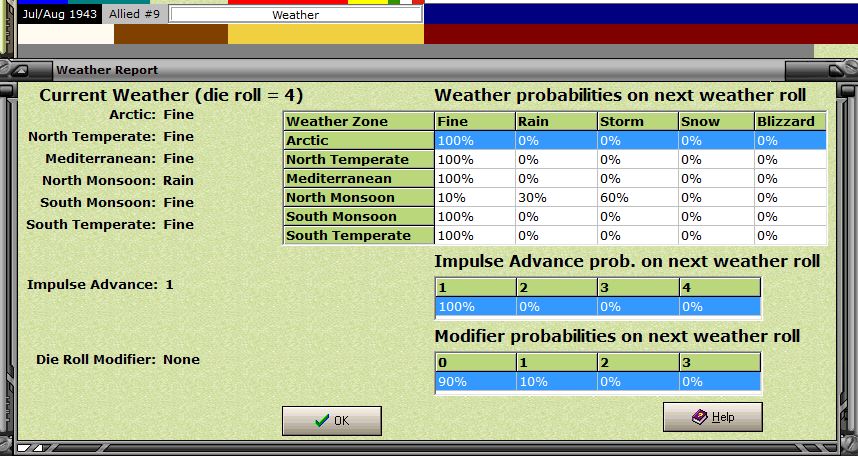Select the Storm column header
This screenshot has width=858, height=456.
coord(637,122)
